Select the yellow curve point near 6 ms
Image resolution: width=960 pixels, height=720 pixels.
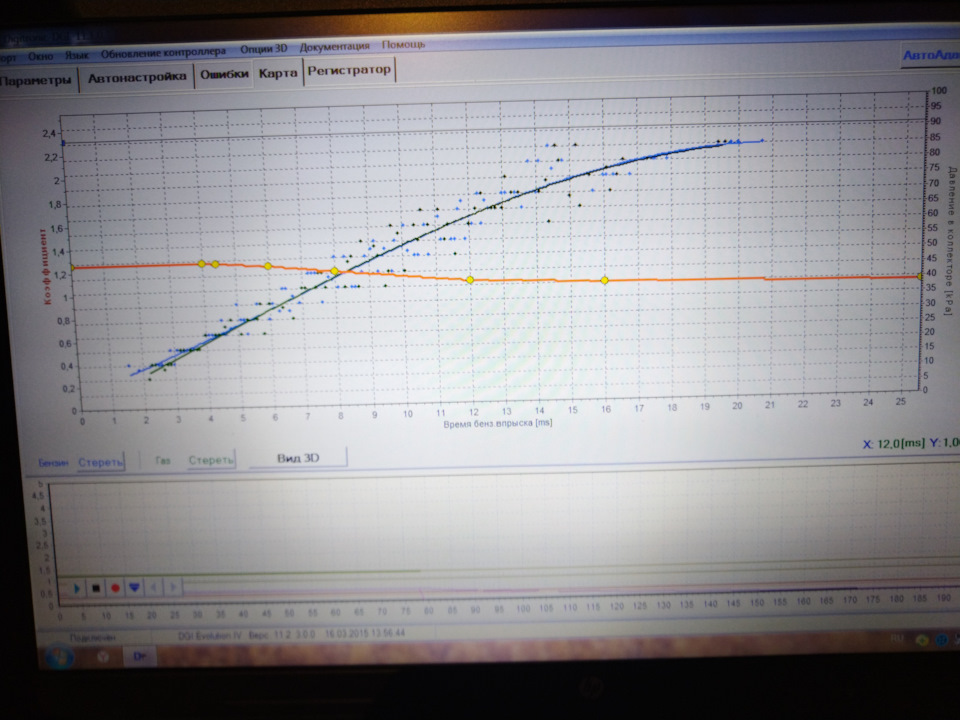(x=268, y=266)
